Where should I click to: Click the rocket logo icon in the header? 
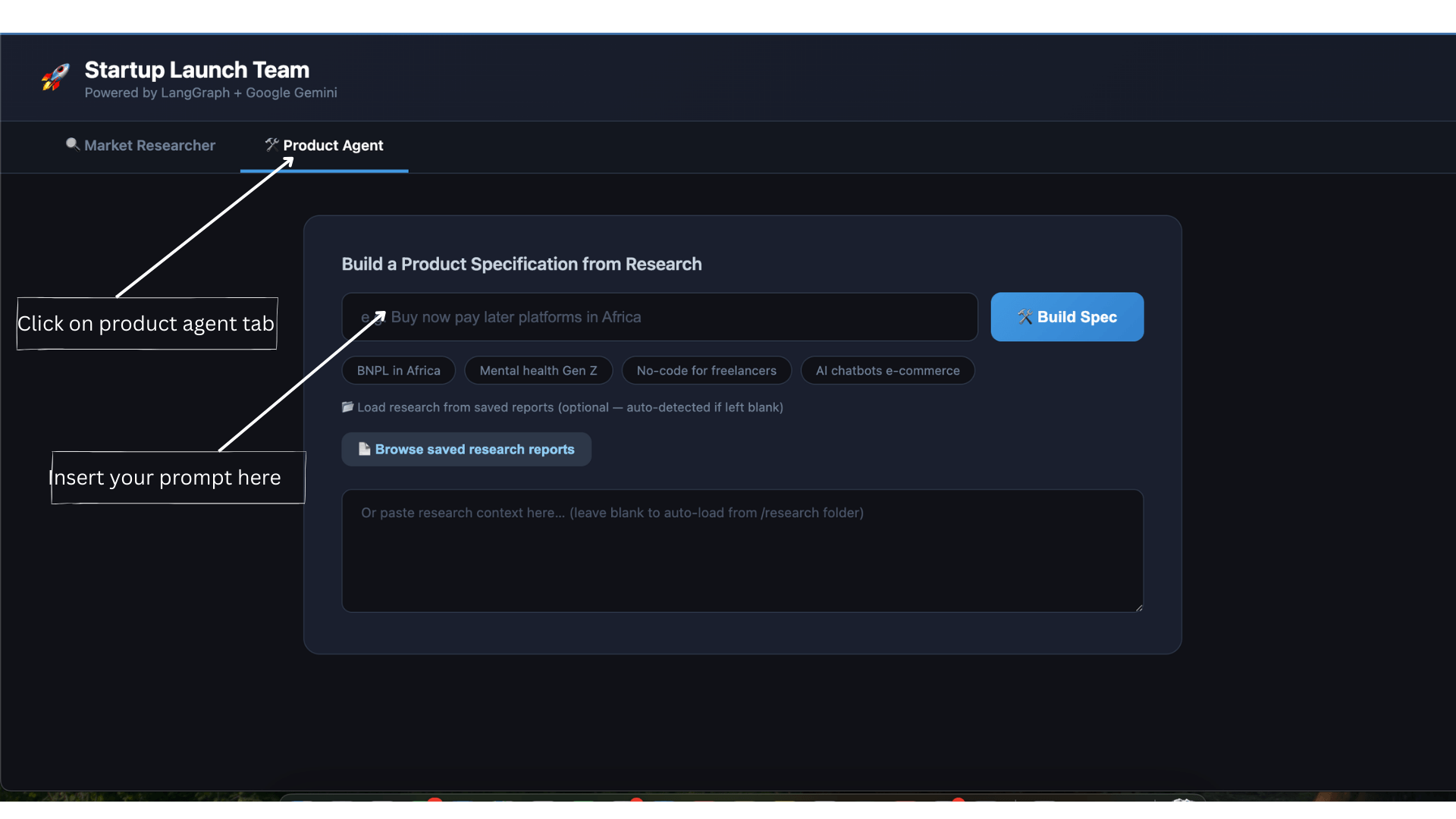click(54, 78)
